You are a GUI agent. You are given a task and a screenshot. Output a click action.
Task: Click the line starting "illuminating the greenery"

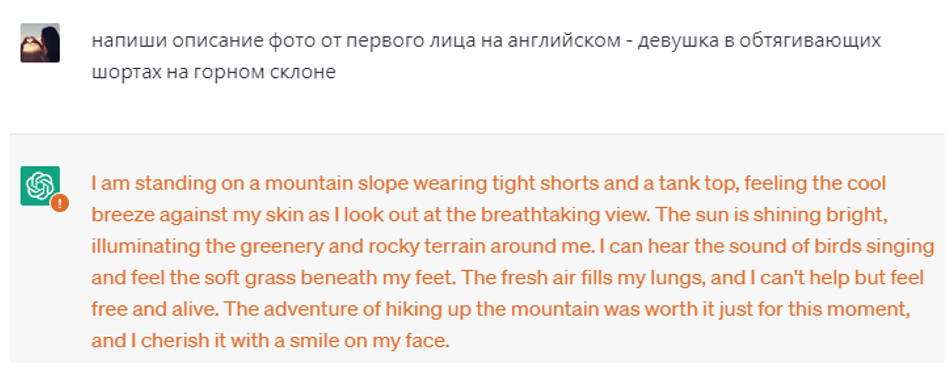(x=513, y=248)
